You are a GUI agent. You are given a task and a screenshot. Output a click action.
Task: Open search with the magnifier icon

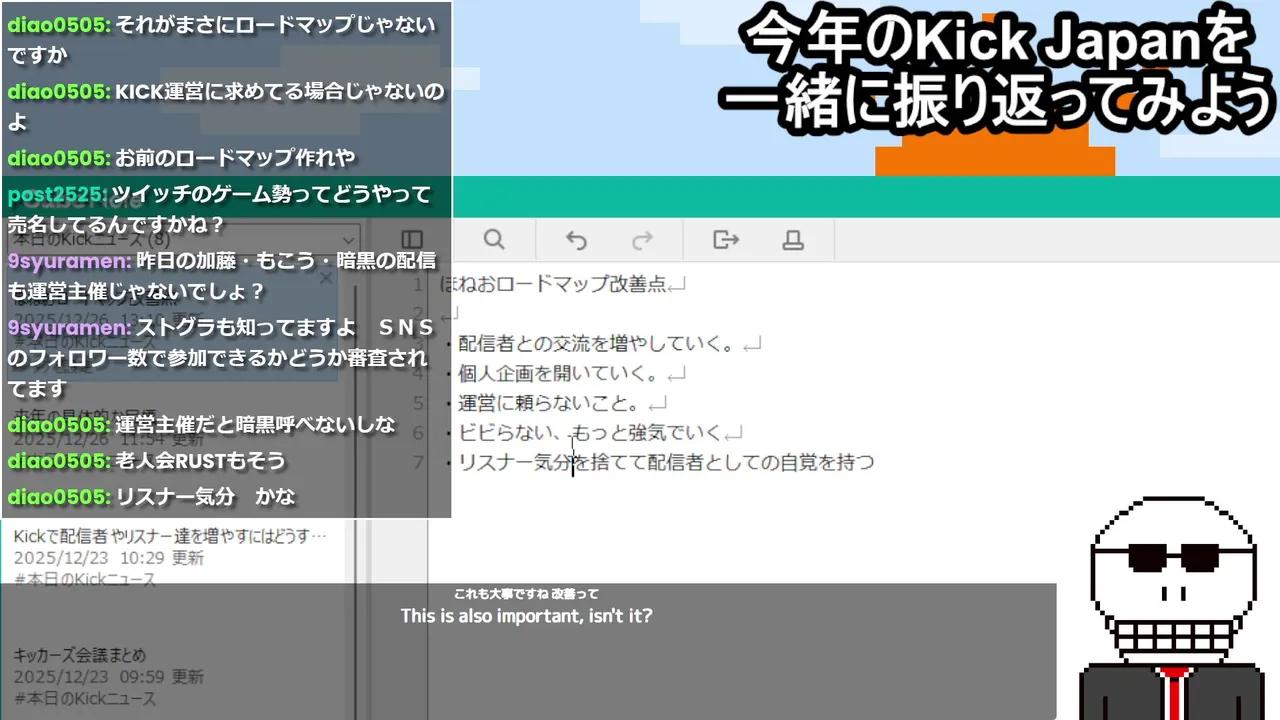[494, 240]
